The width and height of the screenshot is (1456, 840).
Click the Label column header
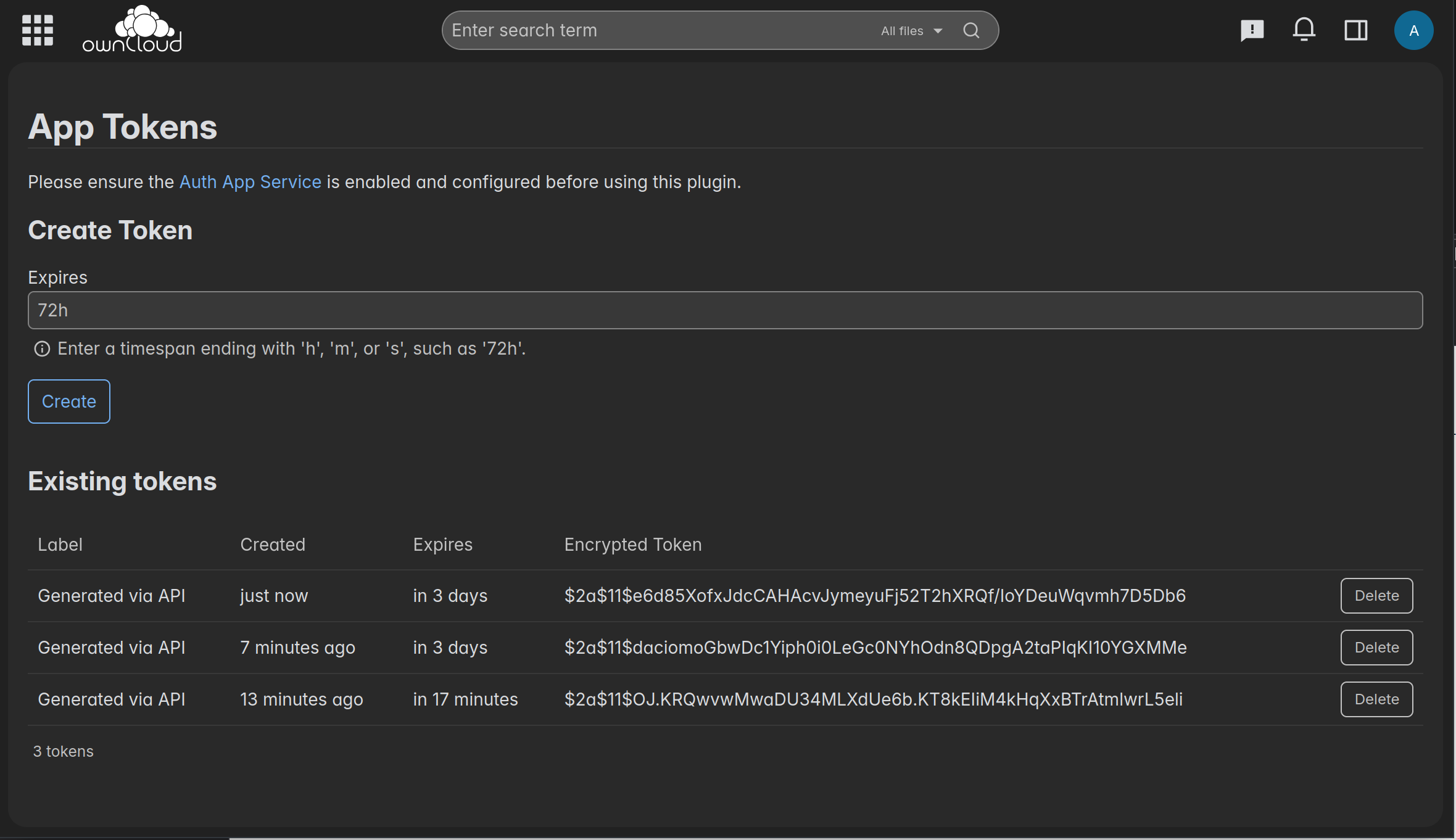coord(60,545)
